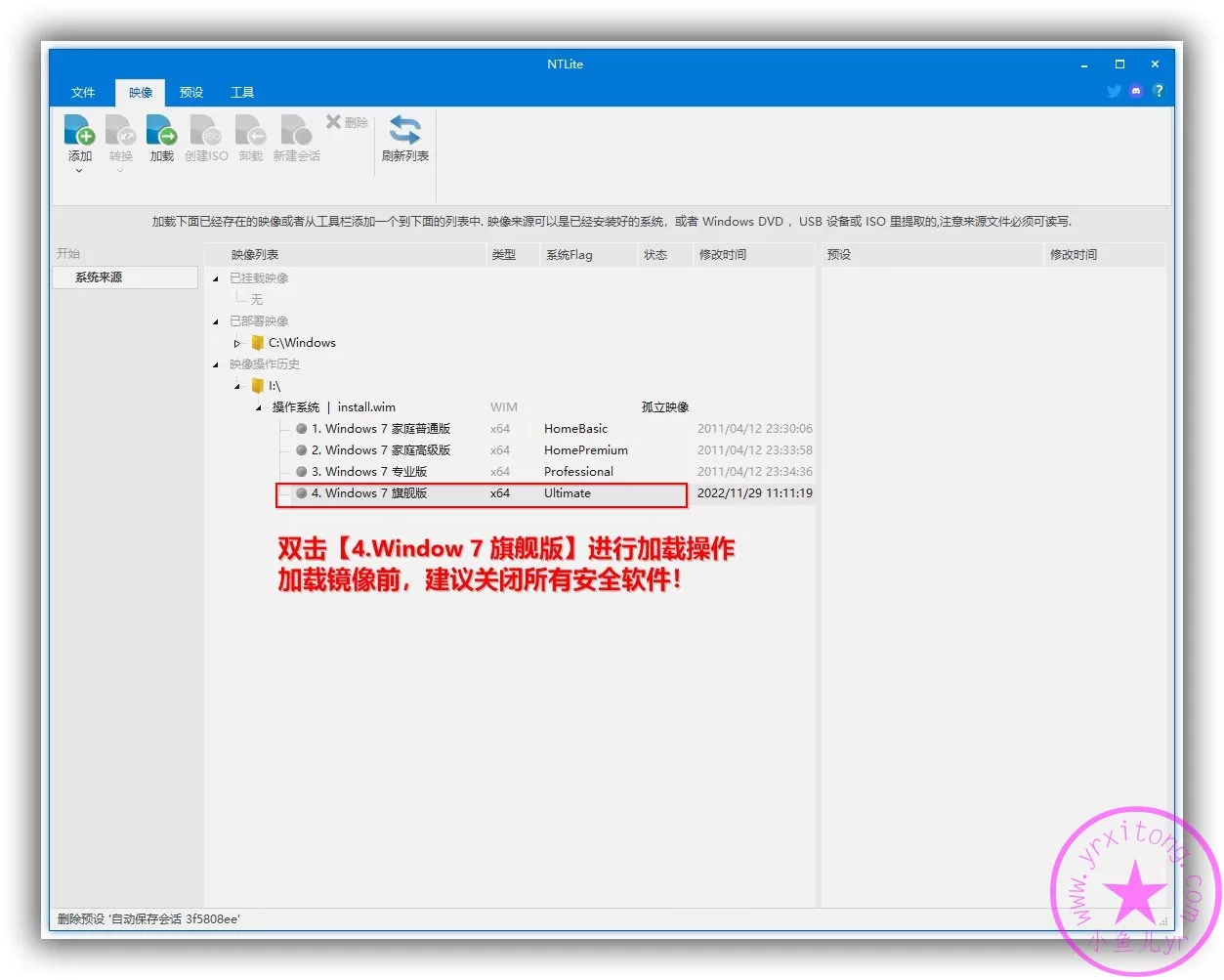
Task: Click the 加载 (Load) image icon
Action: pyautogui.click(x=161, y=130)
